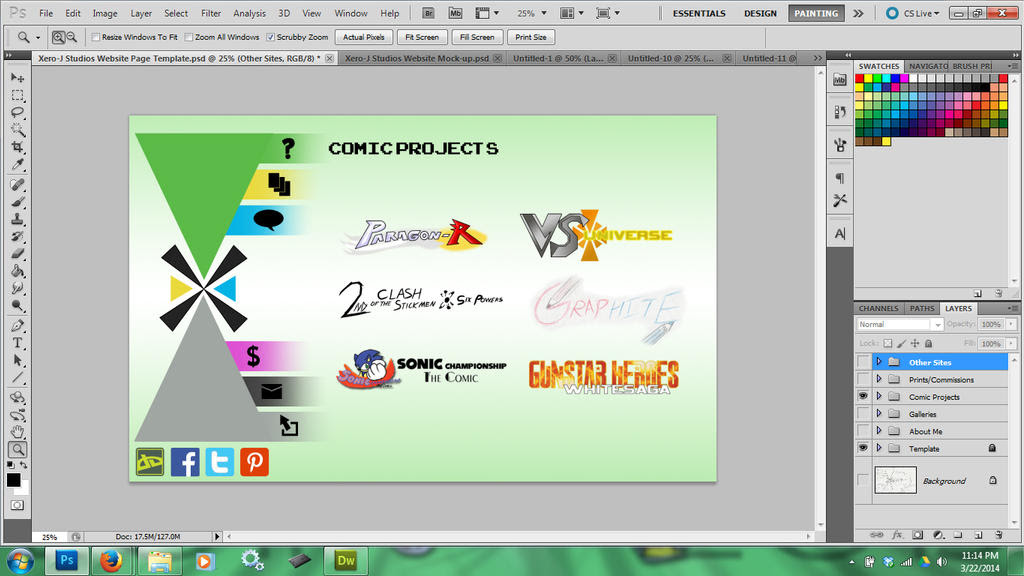Click the Fill Screen button

pos(477,37)
